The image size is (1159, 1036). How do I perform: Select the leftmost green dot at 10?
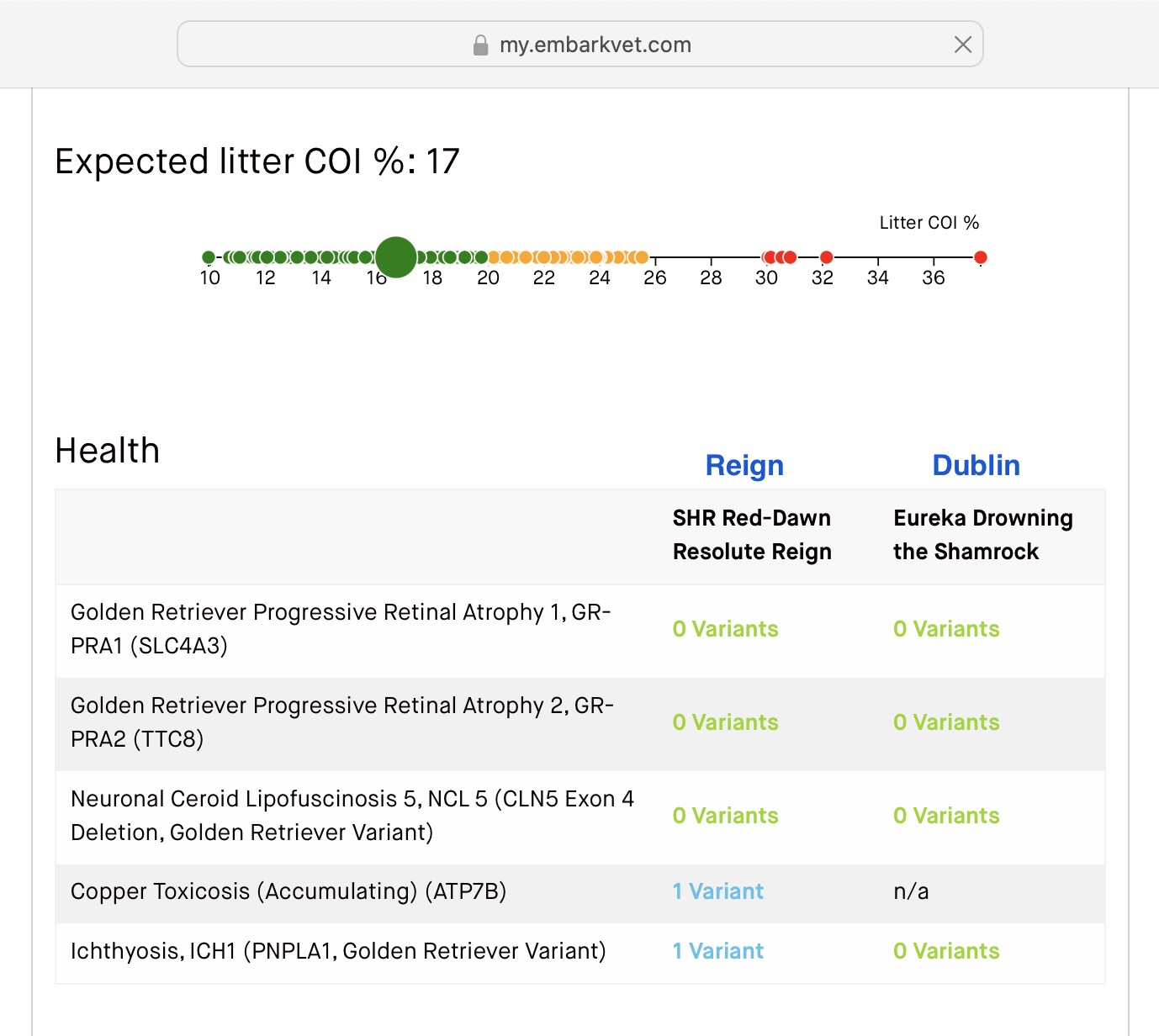coord(209,257)
